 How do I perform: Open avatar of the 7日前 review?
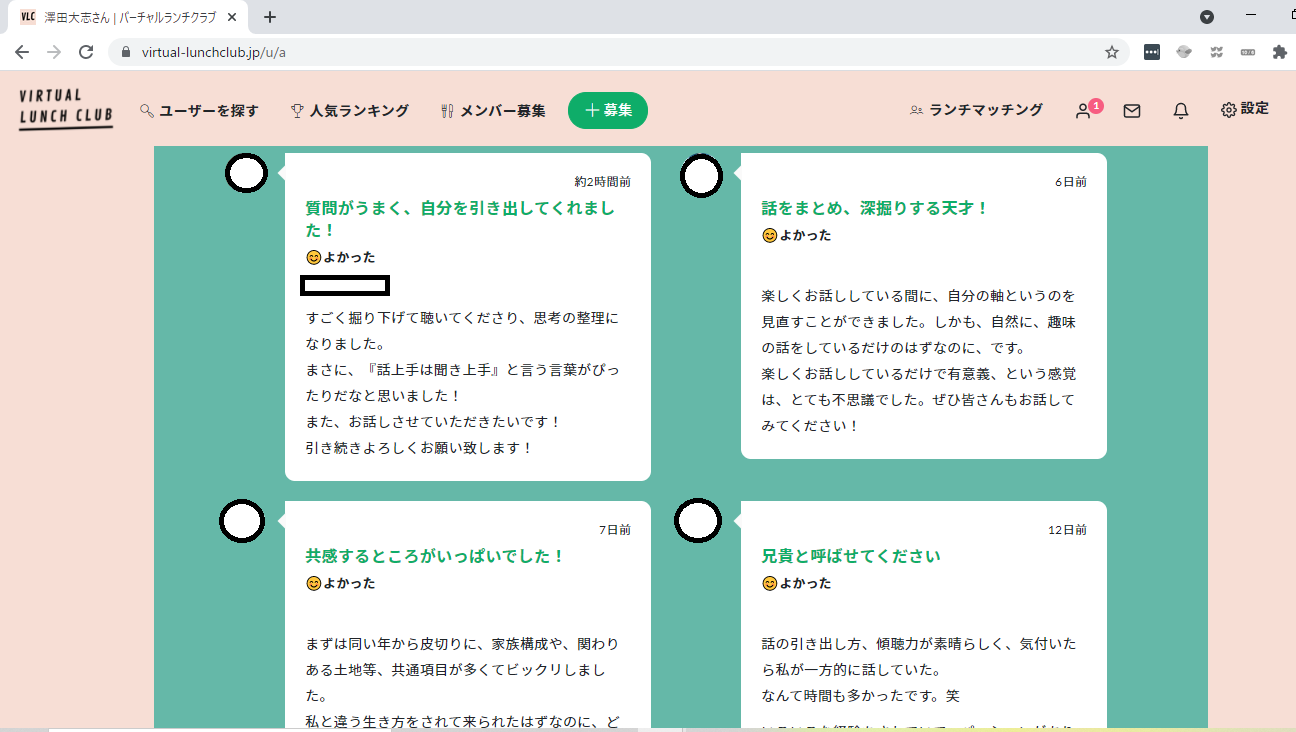pos(241,521)
